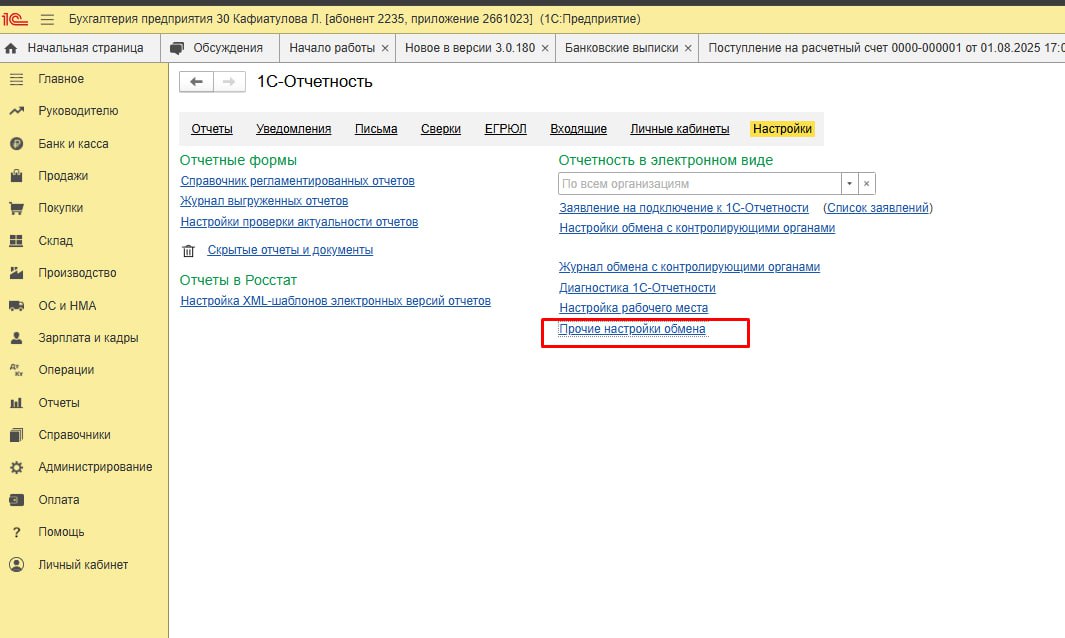
Task: Open Диагностика 1С-Отчетности link
Action: click(x=637, y=288)
